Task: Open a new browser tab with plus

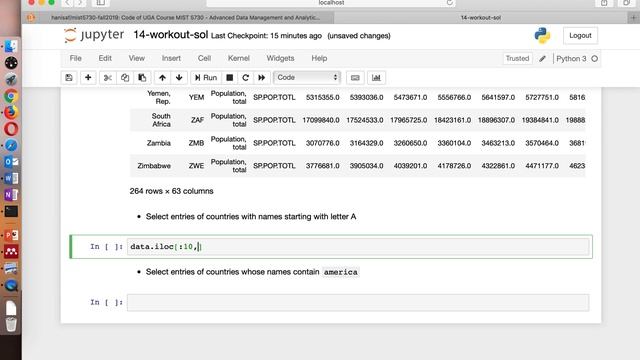Action: click(633, 18)
